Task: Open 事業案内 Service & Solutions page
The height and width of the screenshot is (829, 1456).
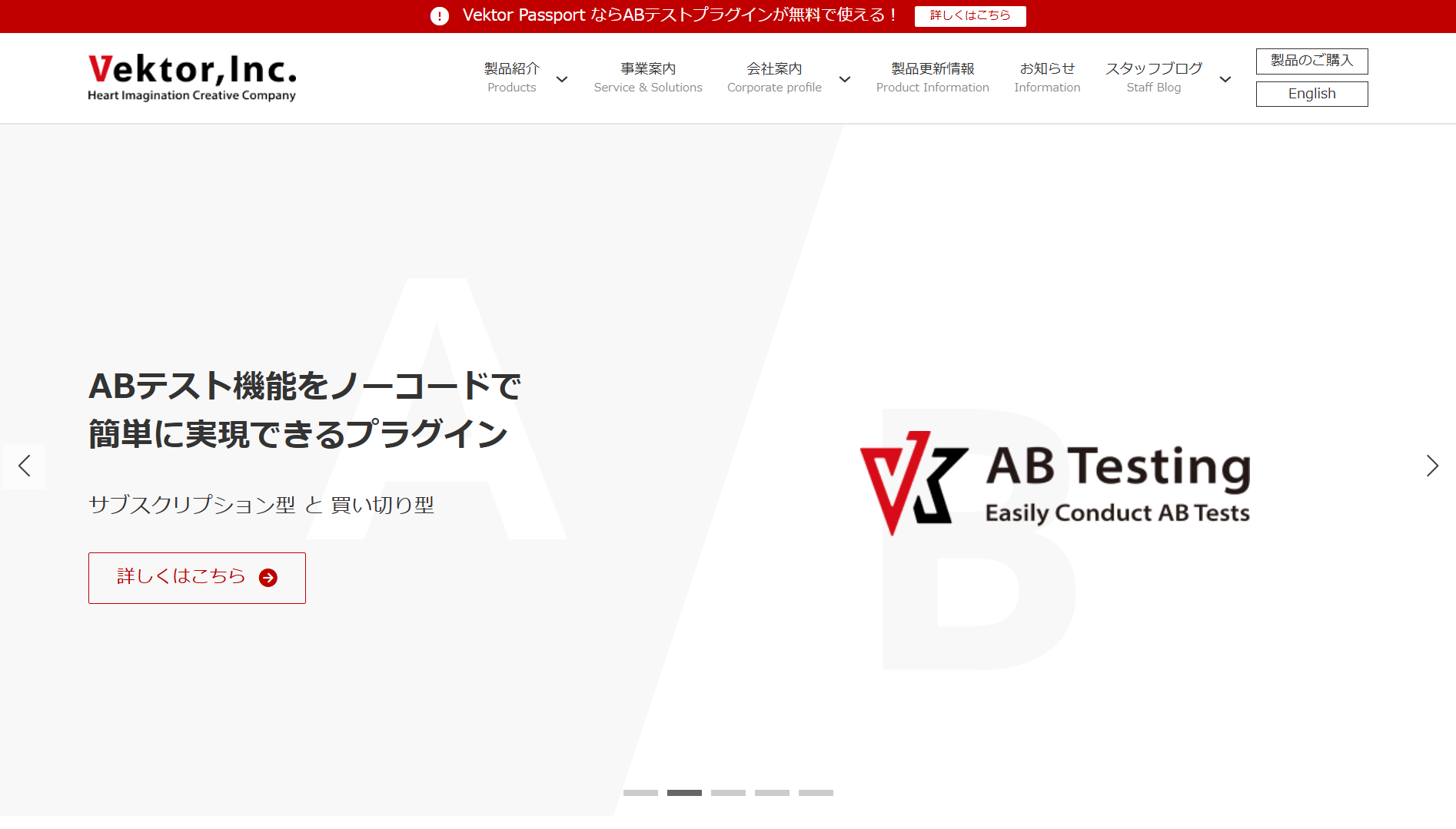Action: 648,78
